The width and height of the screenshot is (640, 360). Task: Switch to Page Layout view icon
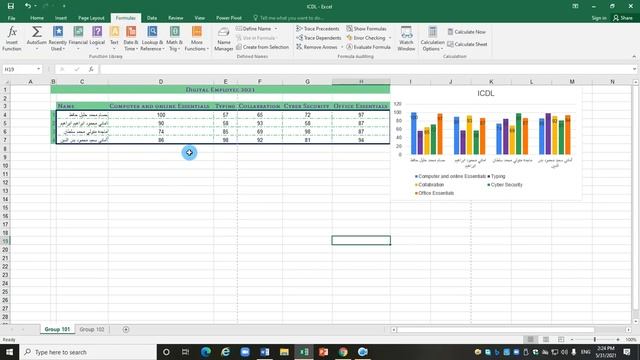[x=546, y=340]
